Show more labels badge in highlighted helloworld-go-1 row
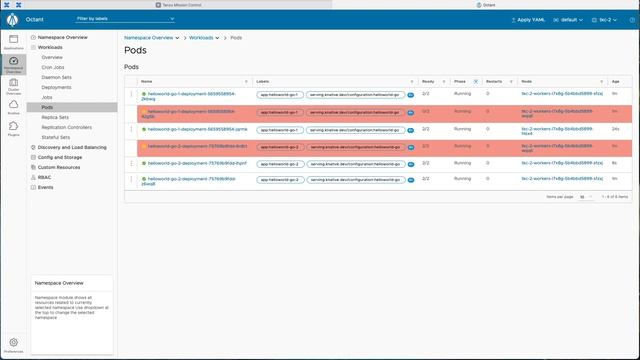640x360 pixels. point(411,113)
